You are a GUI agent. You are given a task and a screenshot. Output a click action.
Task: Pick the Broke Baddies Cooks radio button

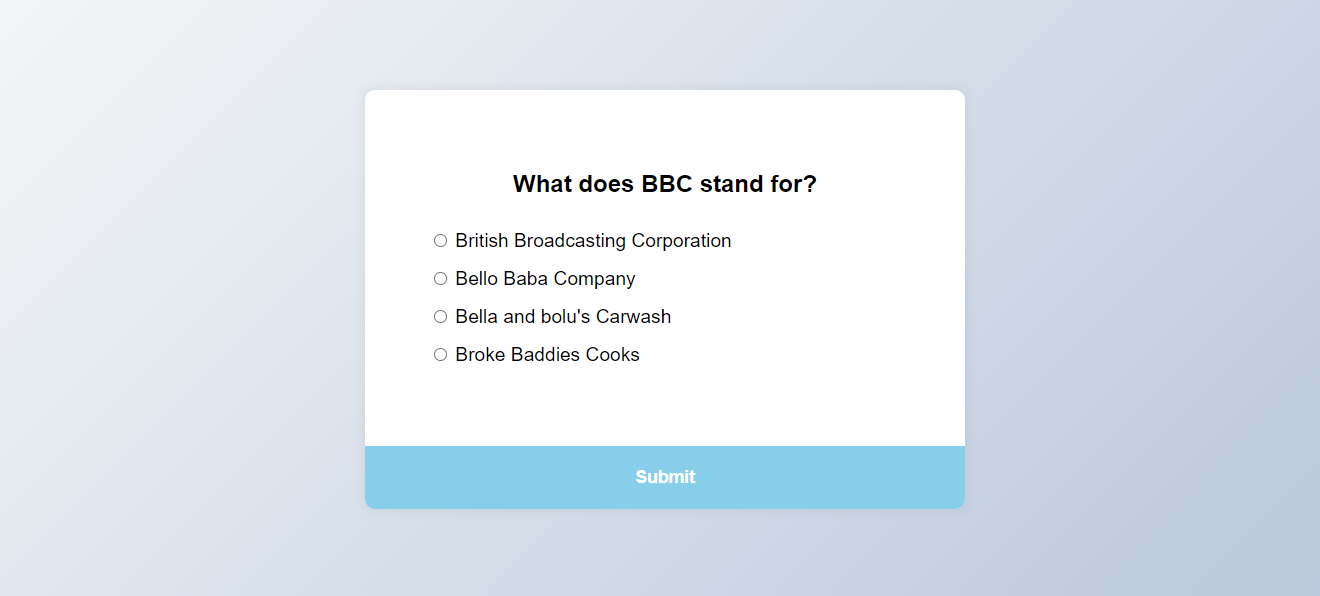point(440,355)
